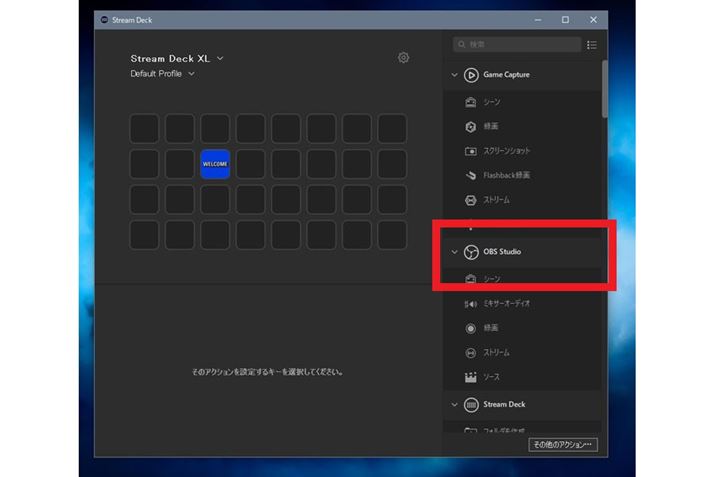Select OBS Studio record (録画) action
The image size is (715, 477).
click(x=491, y=328)
